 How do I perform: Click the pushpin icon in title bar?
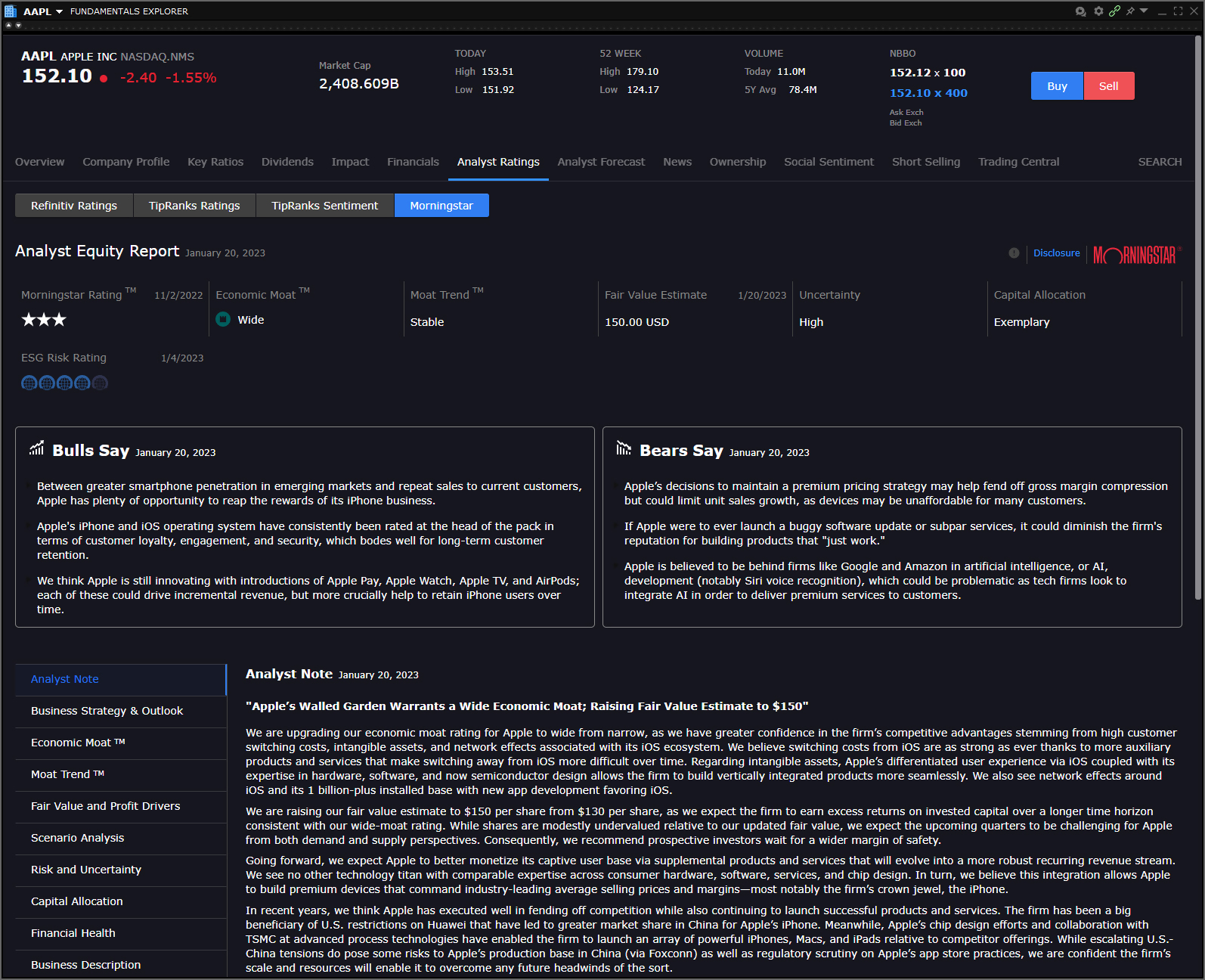click(1130, 11)
